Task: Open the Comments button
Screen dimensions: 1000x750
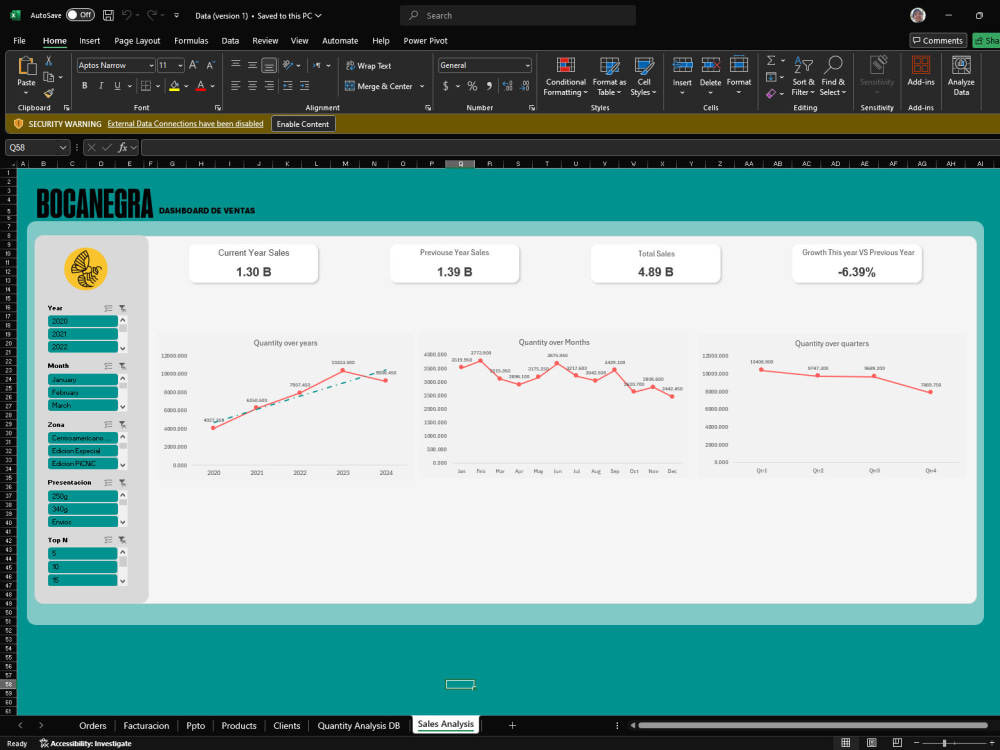Action: pos(938,41)
